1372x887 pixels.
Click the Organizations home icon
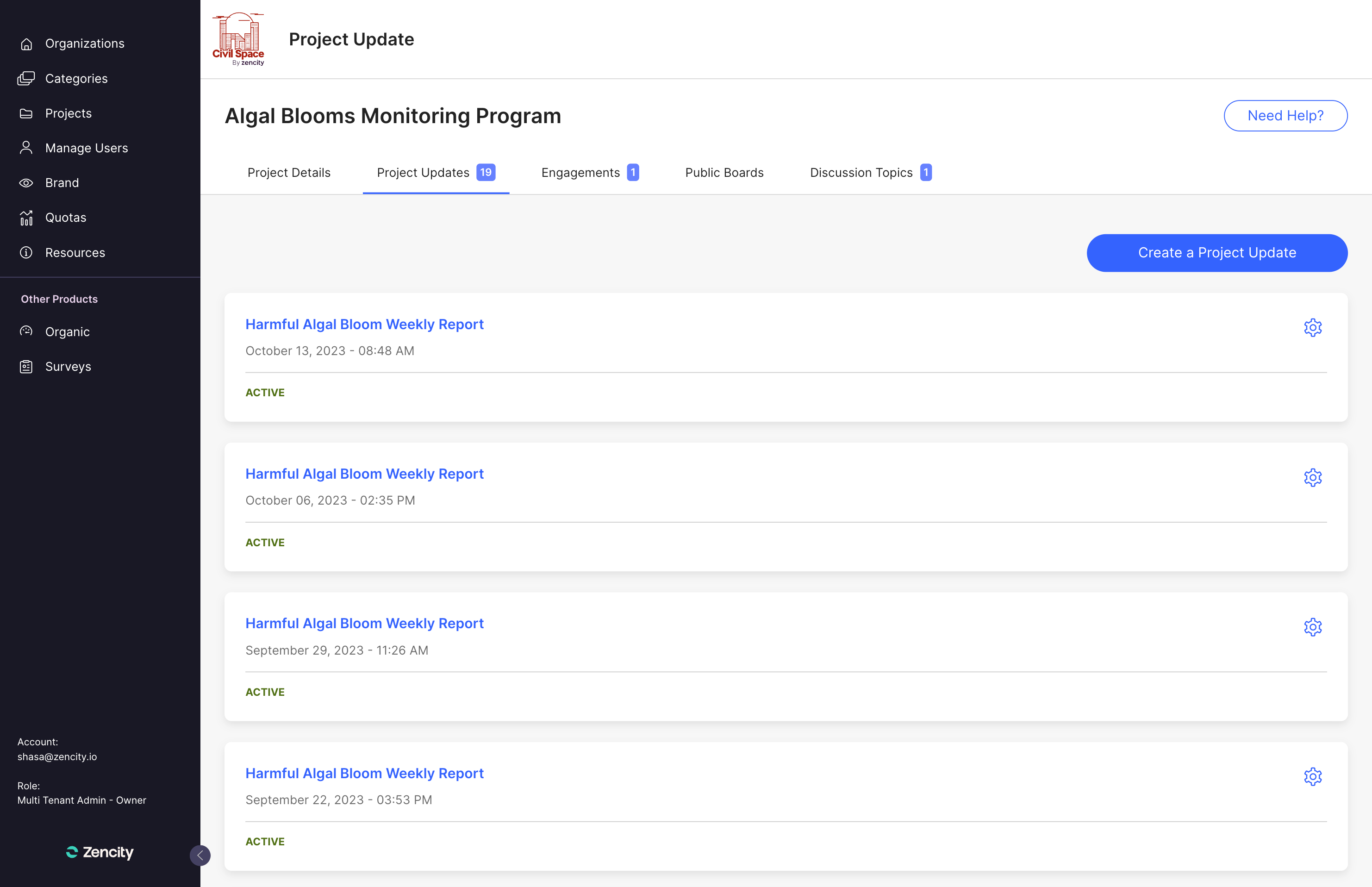point(26,44)
